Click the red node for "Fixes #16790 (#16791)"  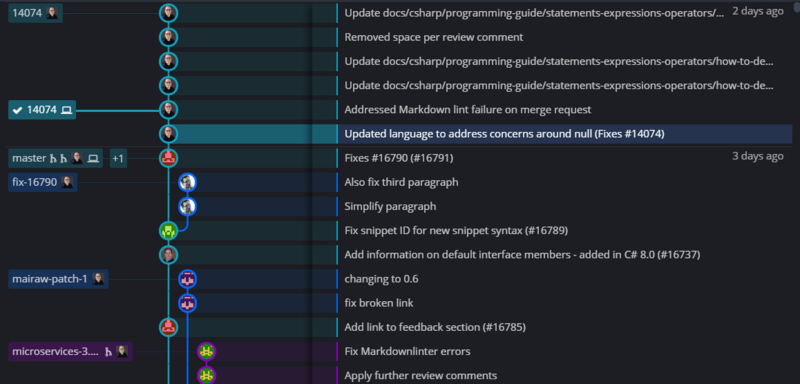(x=168, y=158)
